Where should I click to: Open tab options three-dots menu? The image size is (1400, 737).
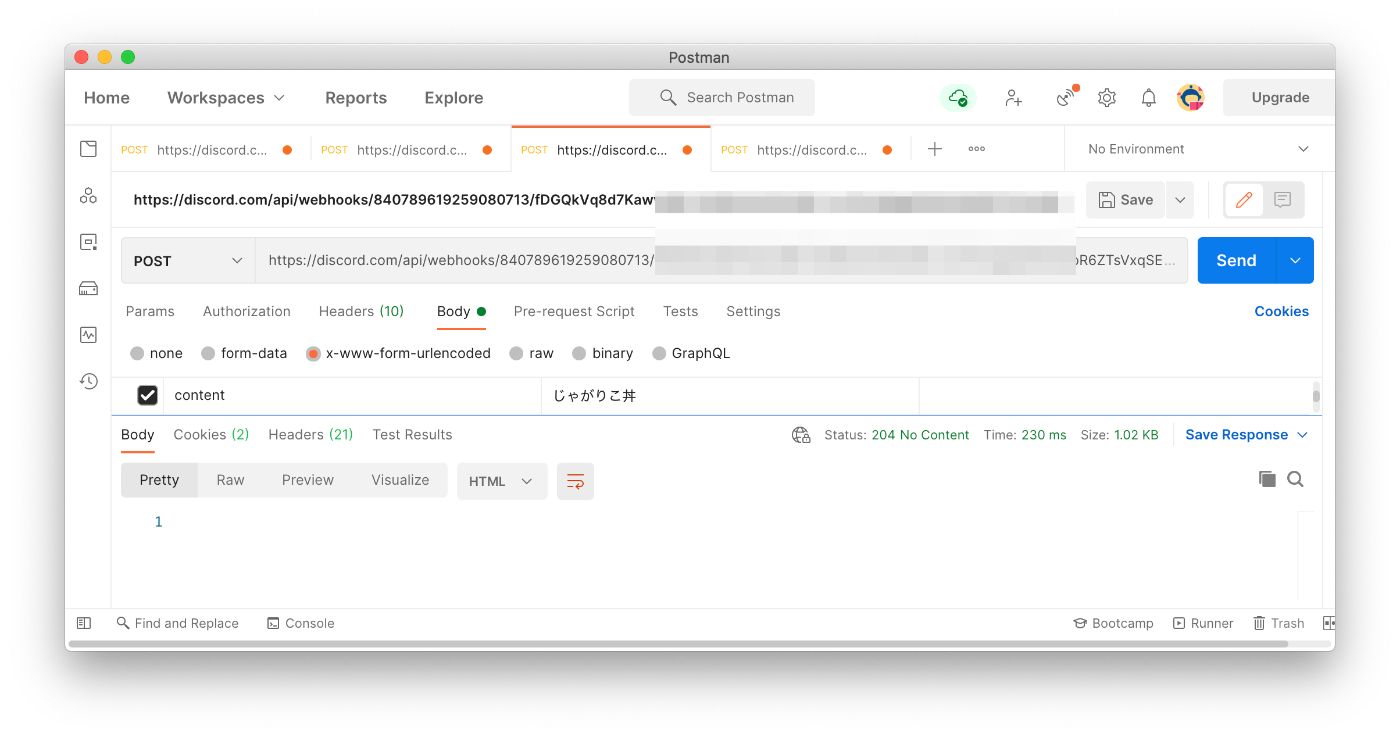977,149
